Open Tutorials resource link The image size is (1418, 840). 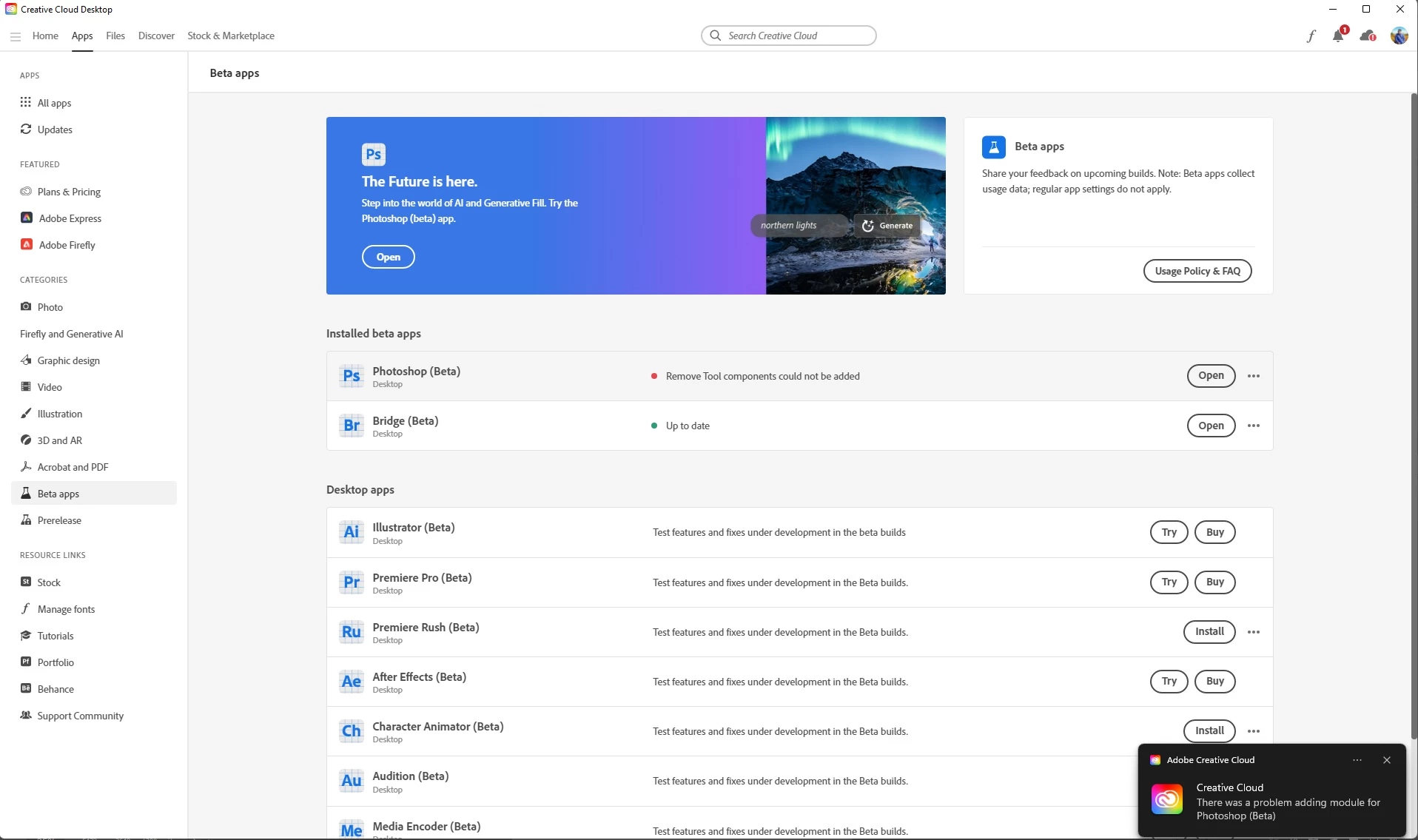coord(94,636)
